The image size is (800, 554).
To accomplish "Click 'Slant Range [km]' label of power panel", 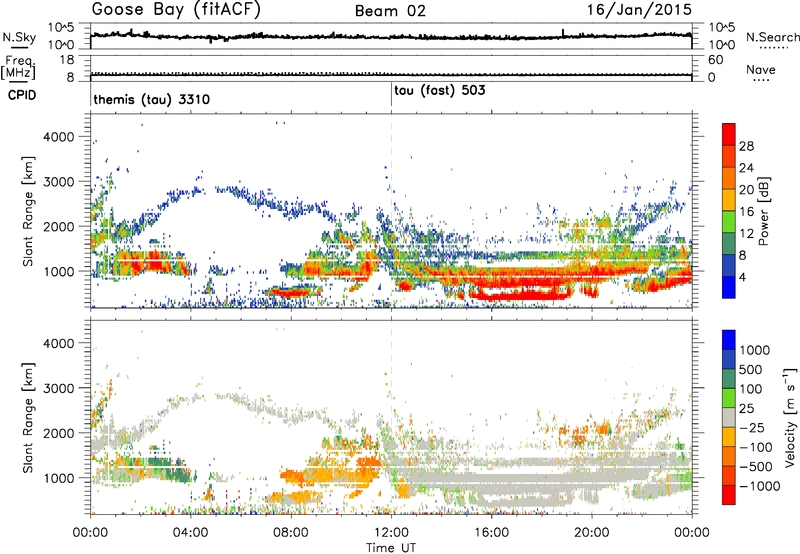I will click(x=28, y=211).
